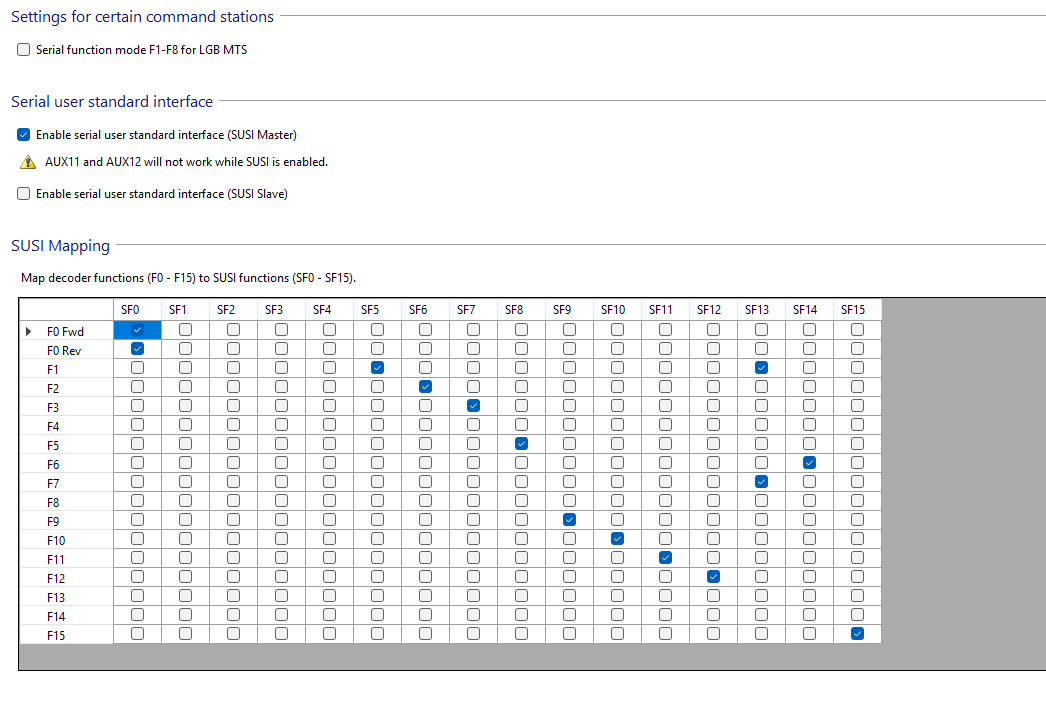
Task: Check F4 mapping in SF4 column
Action: [329, 425]
